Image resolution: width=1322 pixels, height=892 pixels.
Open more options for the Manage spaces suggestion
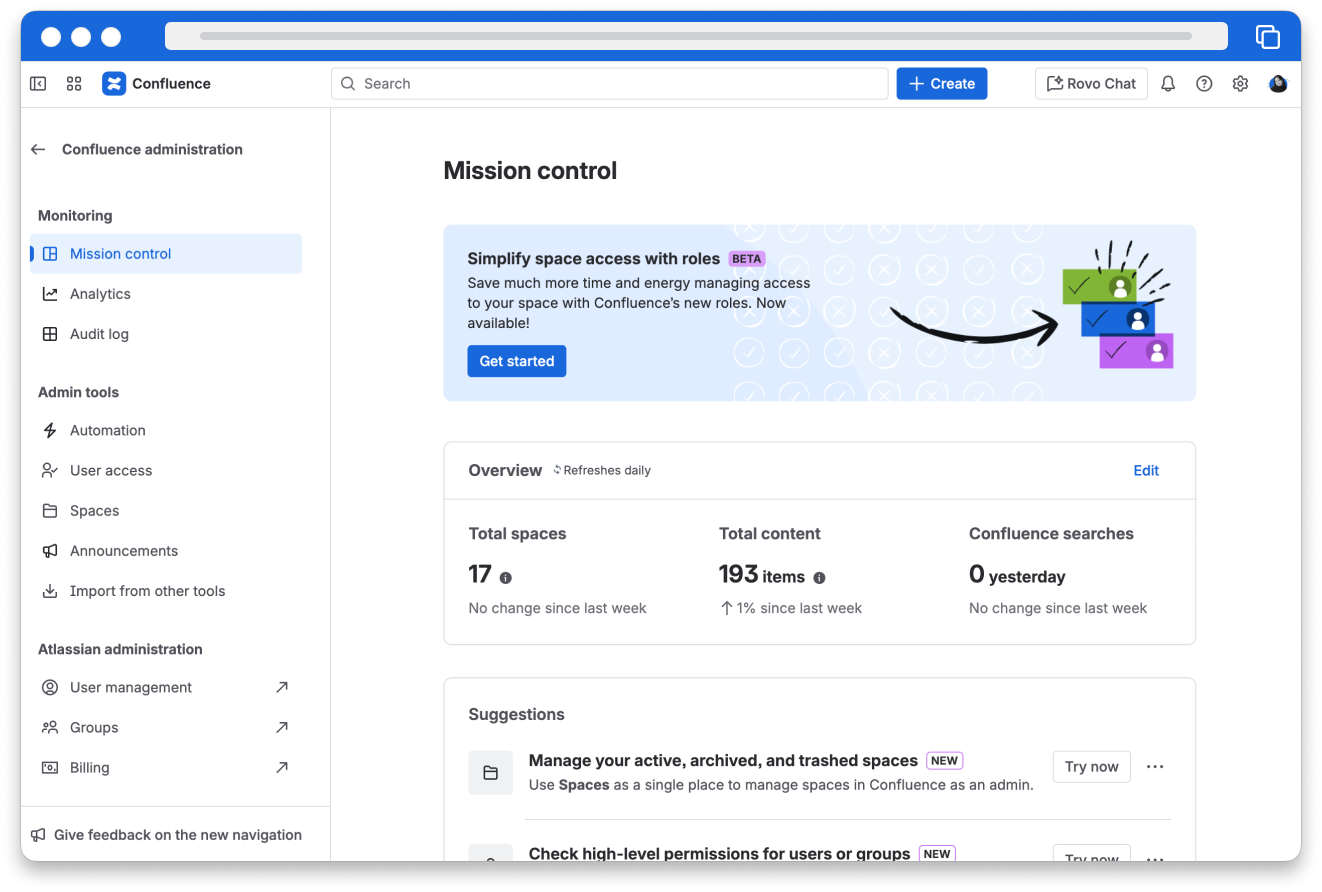tap(1155, 767)
